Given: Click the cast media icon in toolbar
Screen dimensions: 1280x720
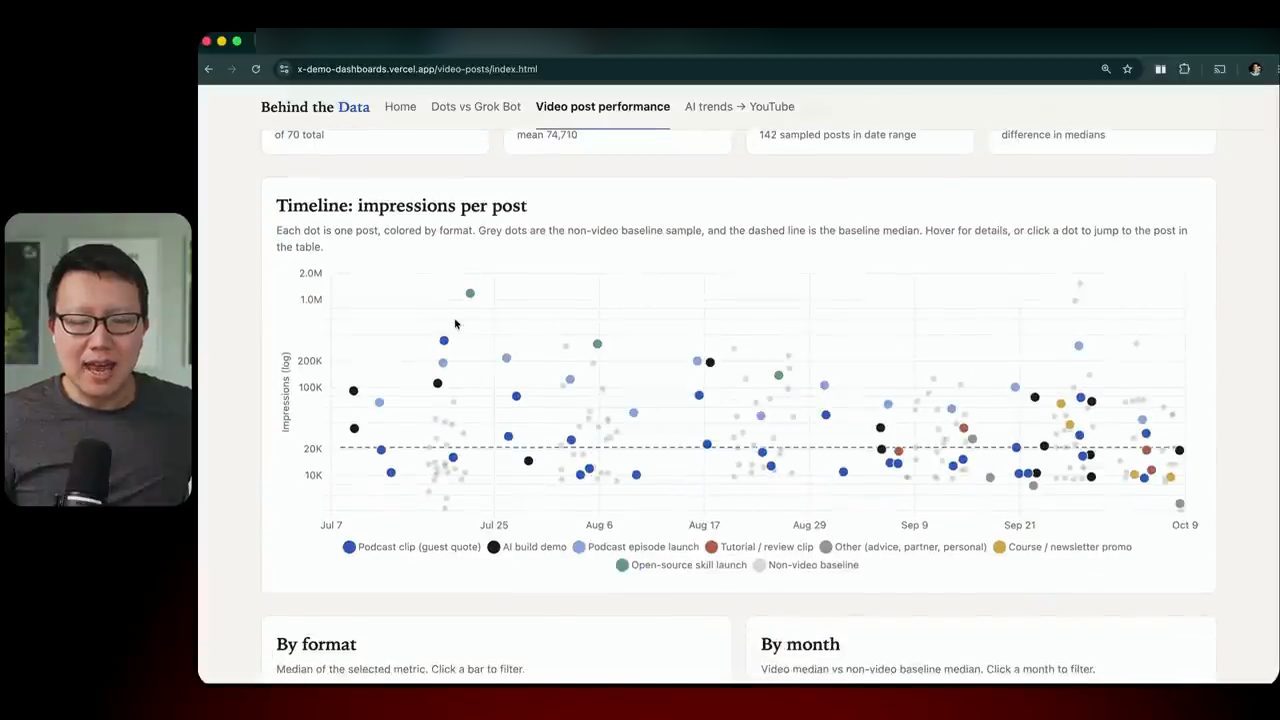Looking at the screenshot, I should tap(1220, 69).
